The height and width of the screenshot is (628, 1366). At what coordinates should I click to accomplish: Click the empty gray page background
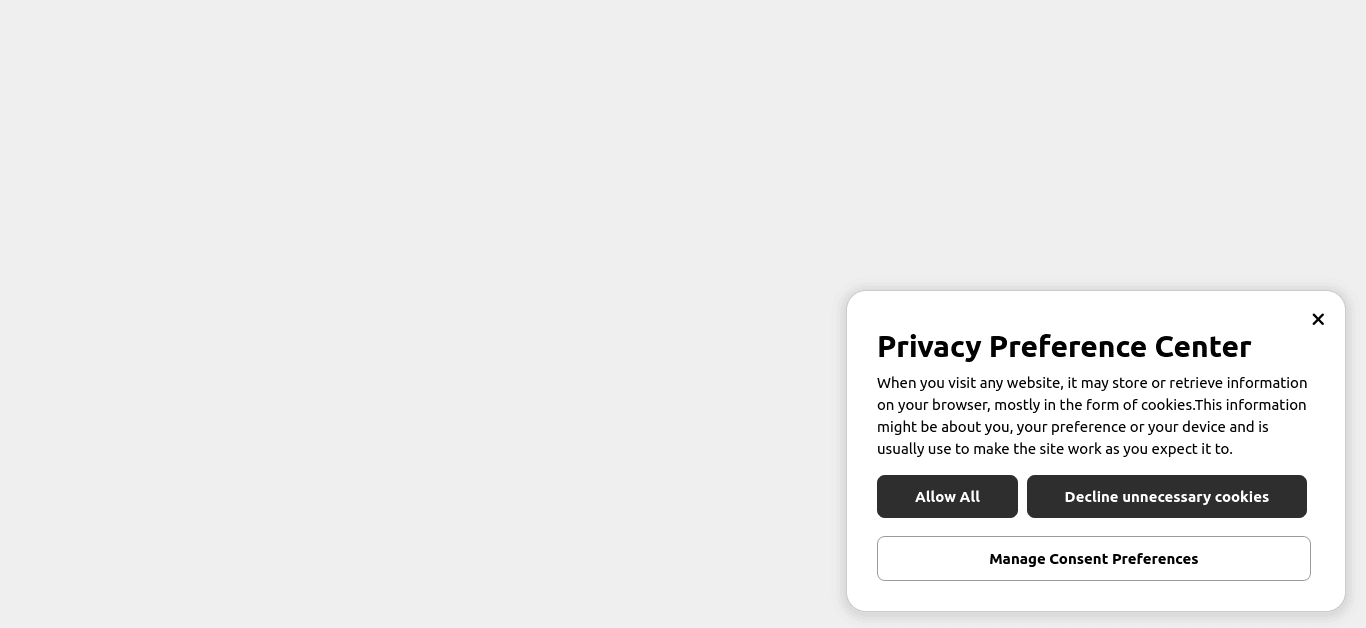tap(400, 300)
